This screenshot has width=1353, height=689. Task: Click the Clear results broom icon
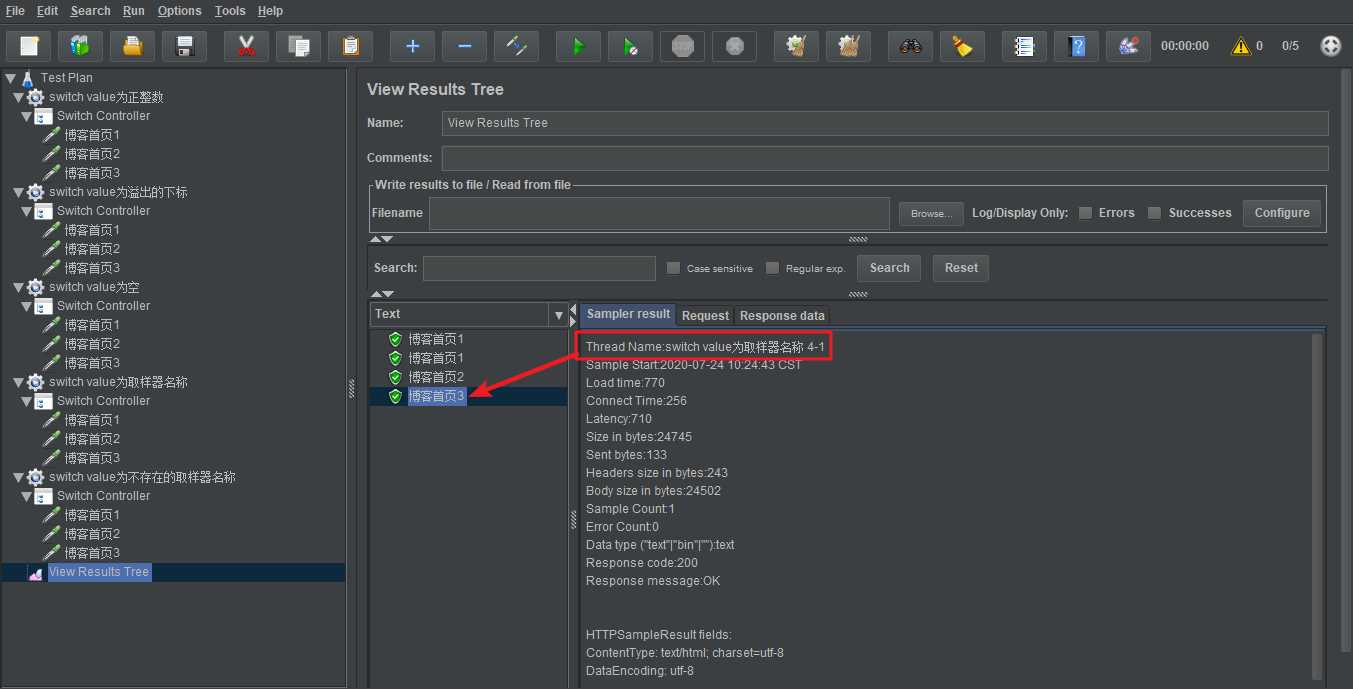tap(796, 46)
